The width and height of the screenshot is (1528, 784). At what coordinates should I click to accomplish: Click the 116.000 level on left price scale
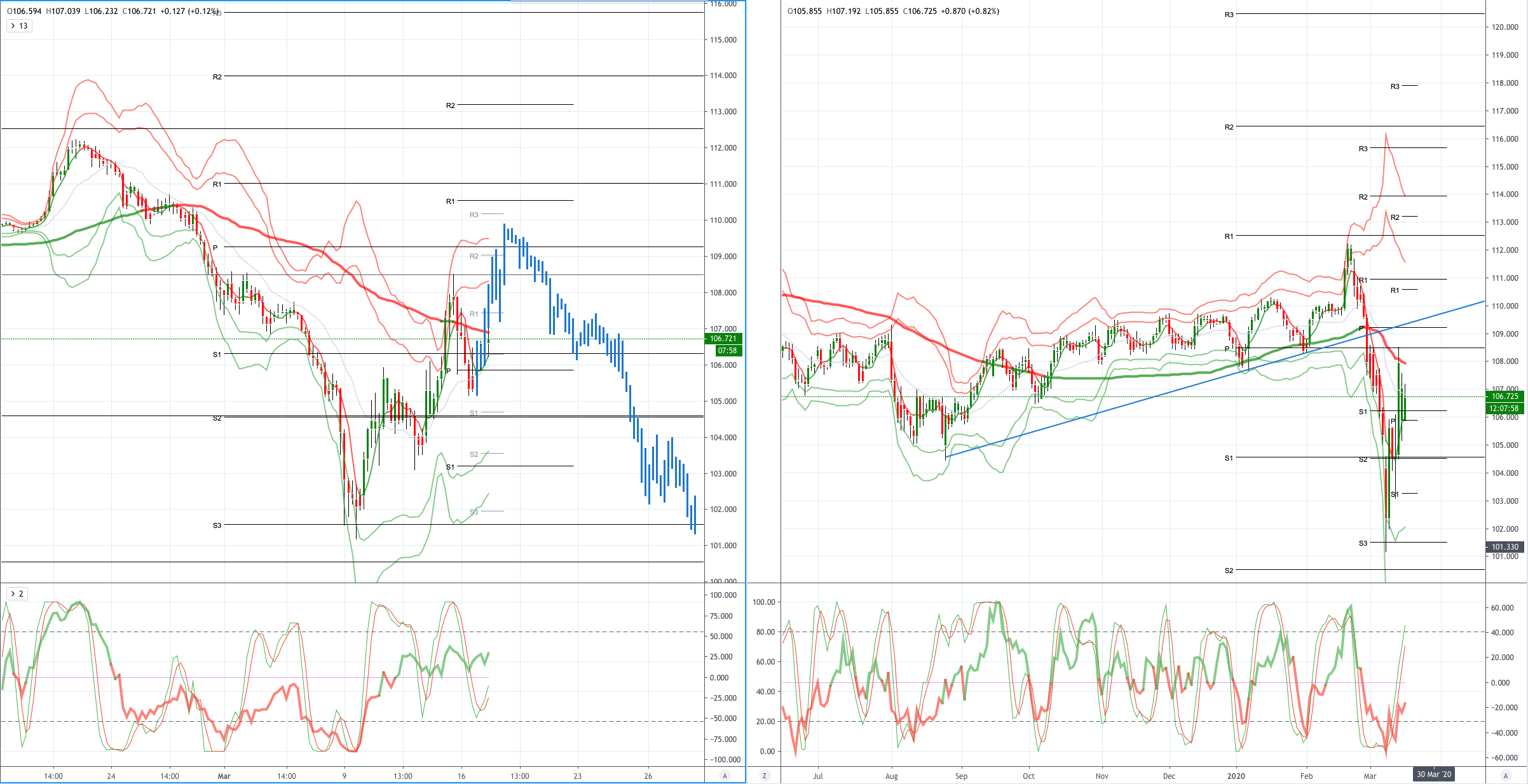[x=723, y=4]
